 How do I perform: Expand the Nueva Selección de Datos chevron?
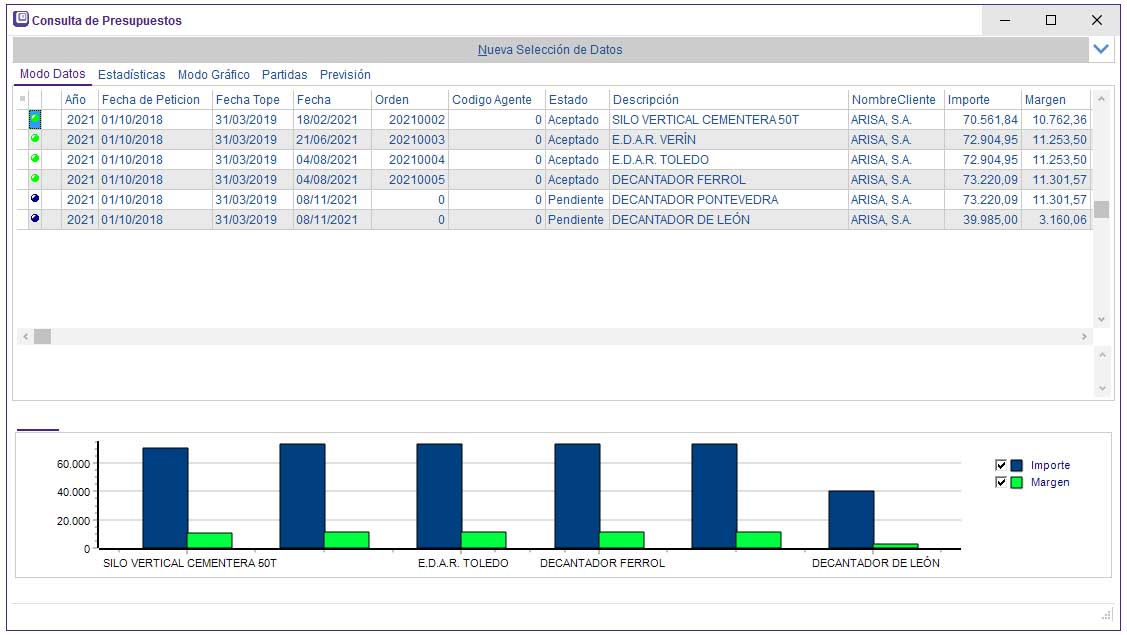(1101, 49)
